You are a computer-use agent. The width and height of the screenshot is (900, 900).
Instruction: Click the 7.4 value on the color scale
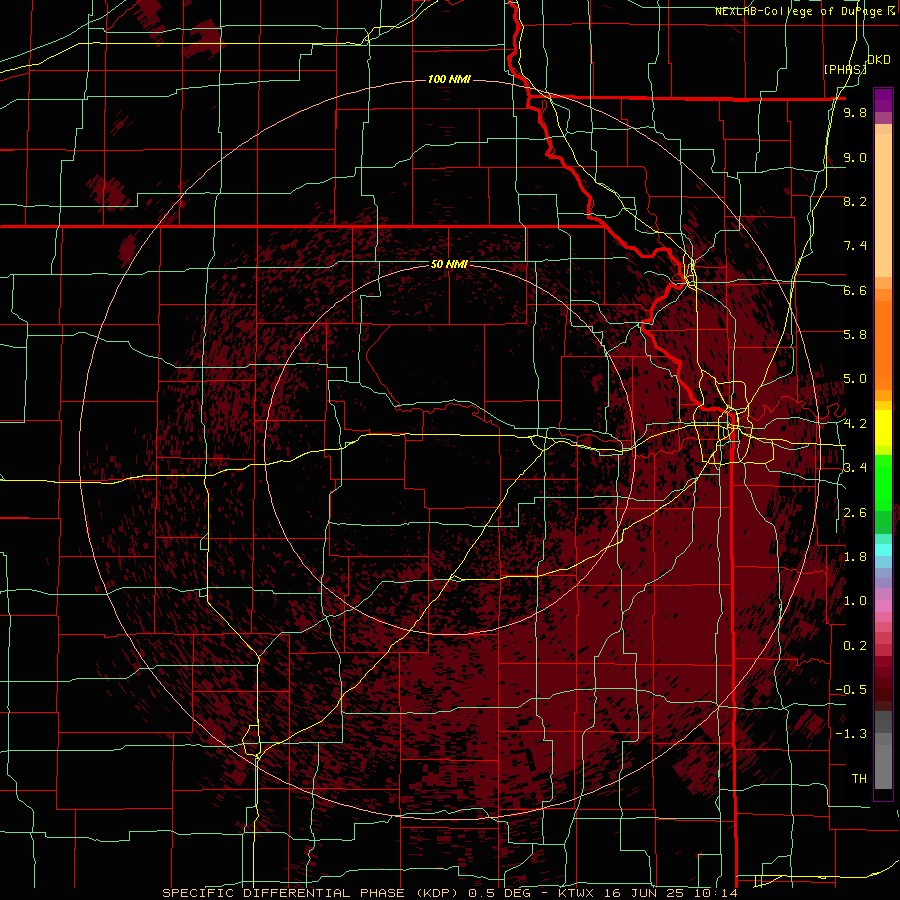click(x=855, y=246)
